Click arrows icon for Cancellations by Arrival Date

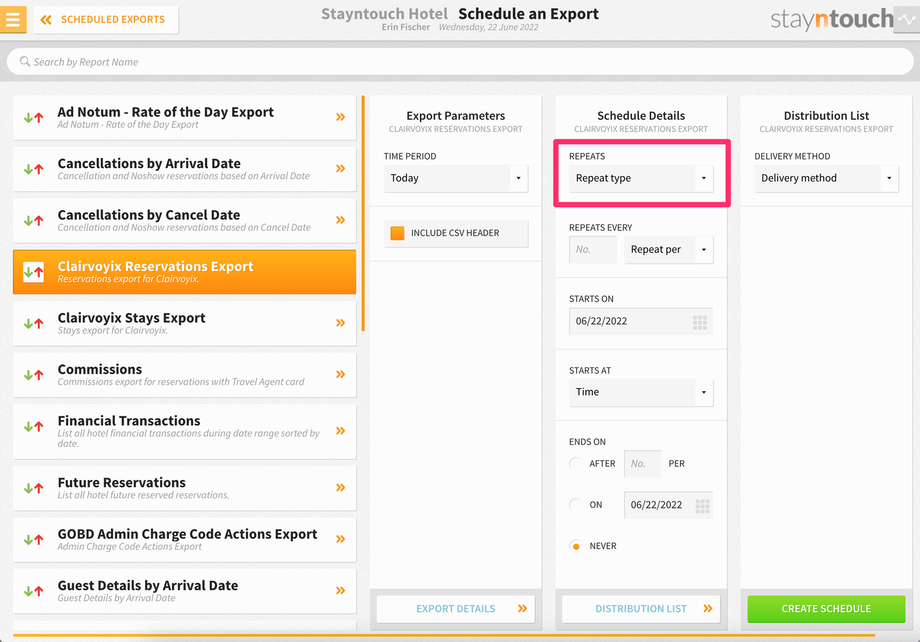tap(33, 169)
